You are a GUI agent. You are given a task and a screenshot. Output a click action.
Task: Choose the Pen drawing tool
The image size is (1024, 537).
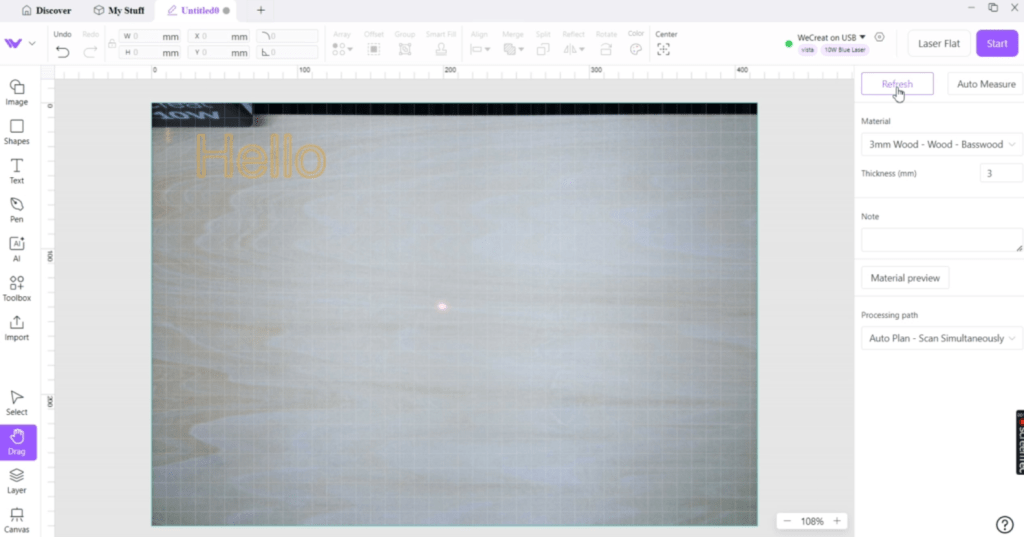17,209
